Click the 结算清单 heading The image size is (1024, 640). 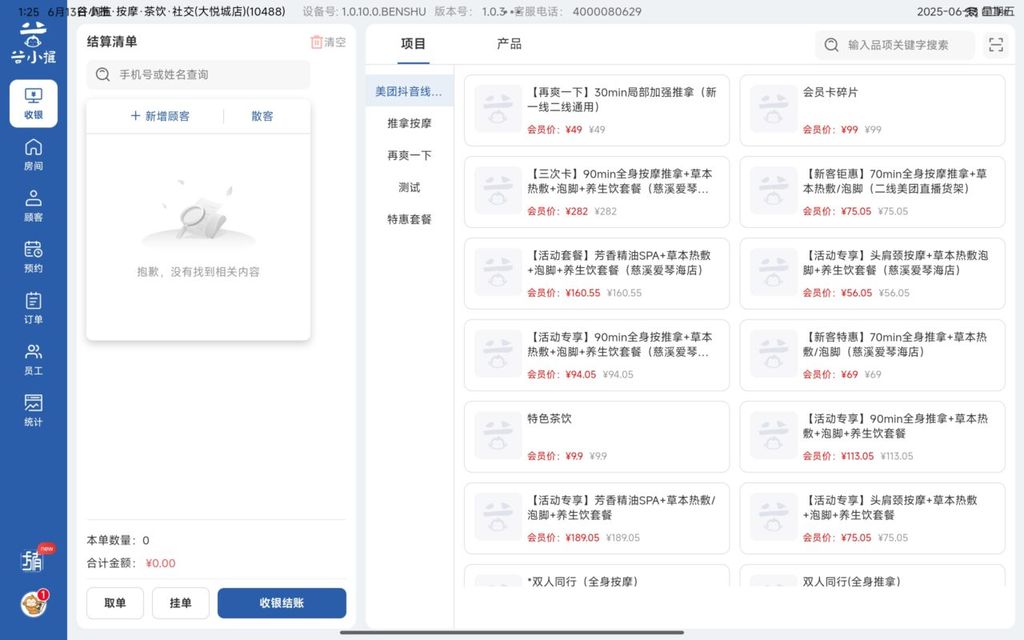(x=112, y=42)
